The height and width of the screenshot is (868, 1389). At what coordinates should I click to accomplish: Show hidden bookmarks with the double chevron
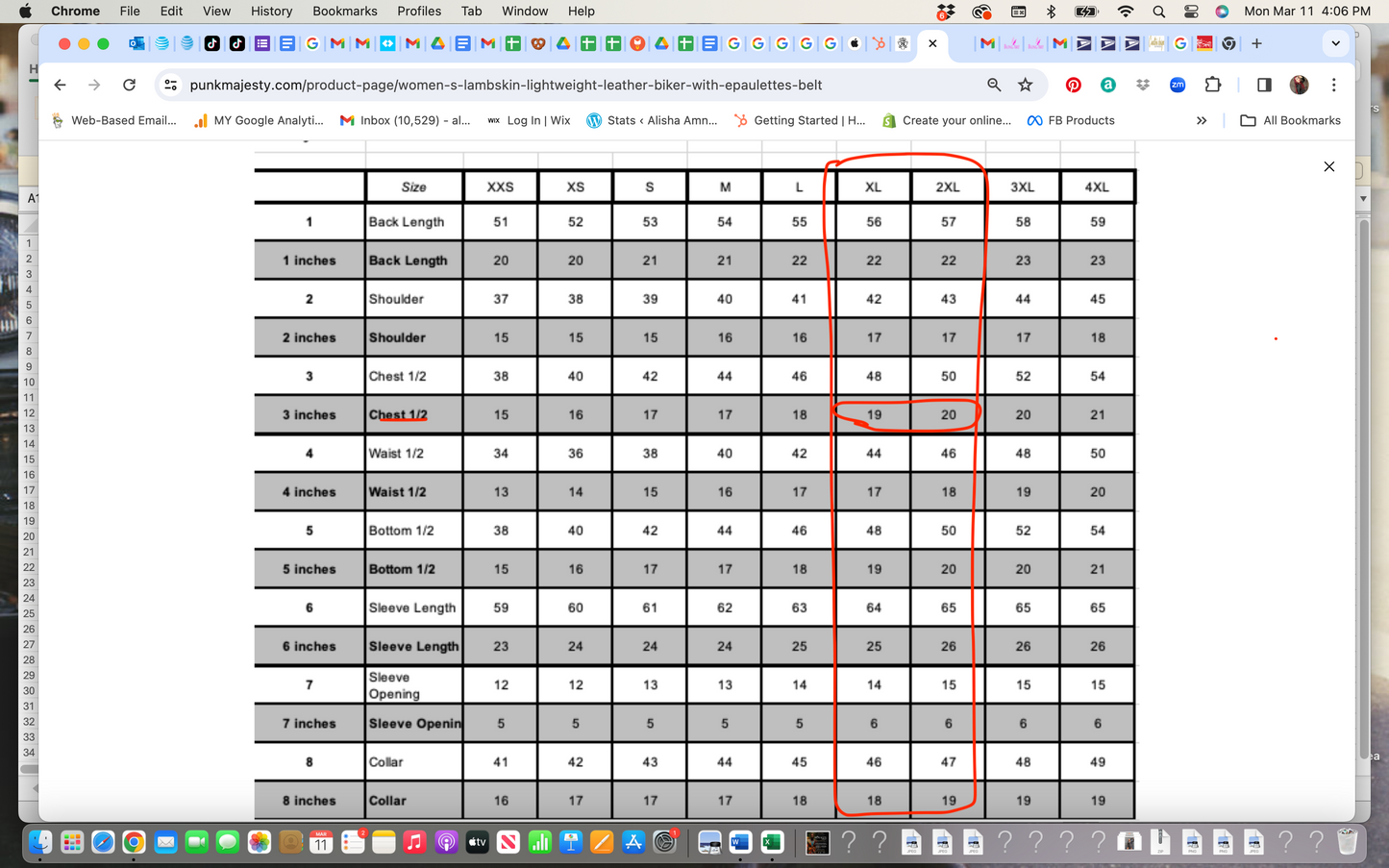coord(1201,120)
